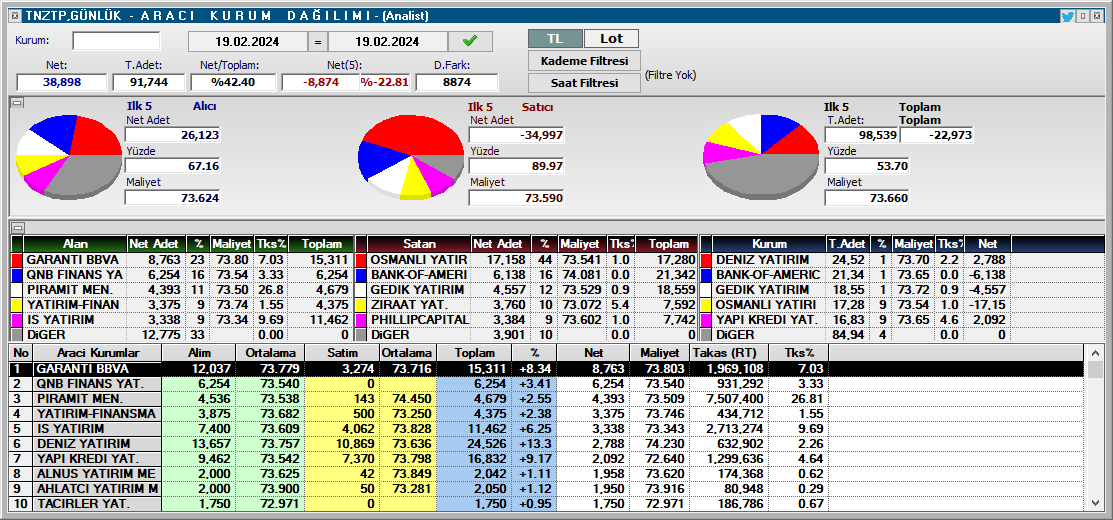Sort broker list by Takas (RT) header
Screen dimensions: 1113x520
tap(729, 353)
